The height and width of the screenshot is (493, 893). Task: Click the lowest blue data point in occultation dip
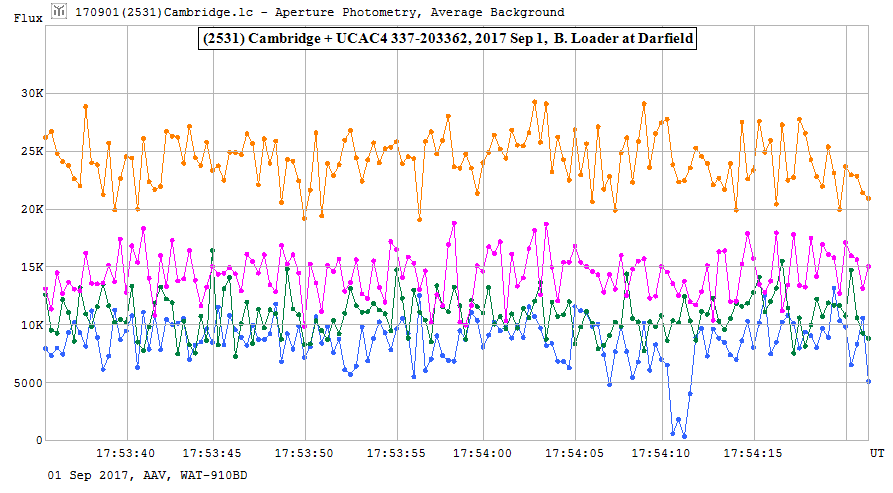point(684,437)
